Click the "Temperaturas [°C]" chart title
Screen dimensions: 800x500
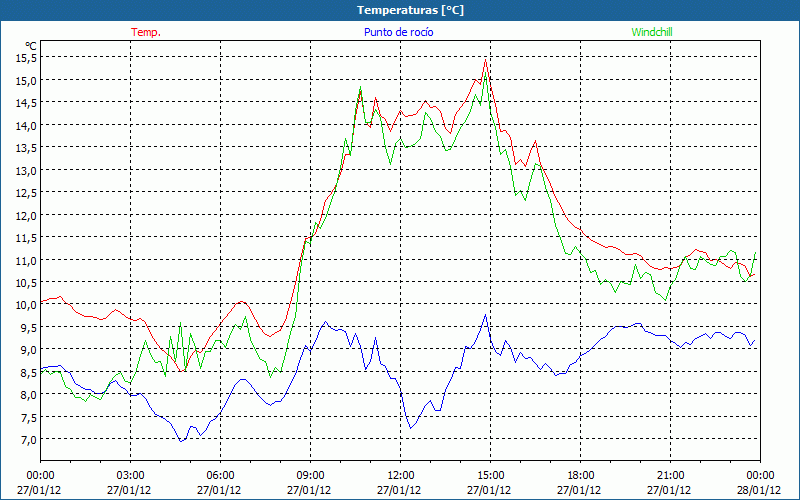410,10
